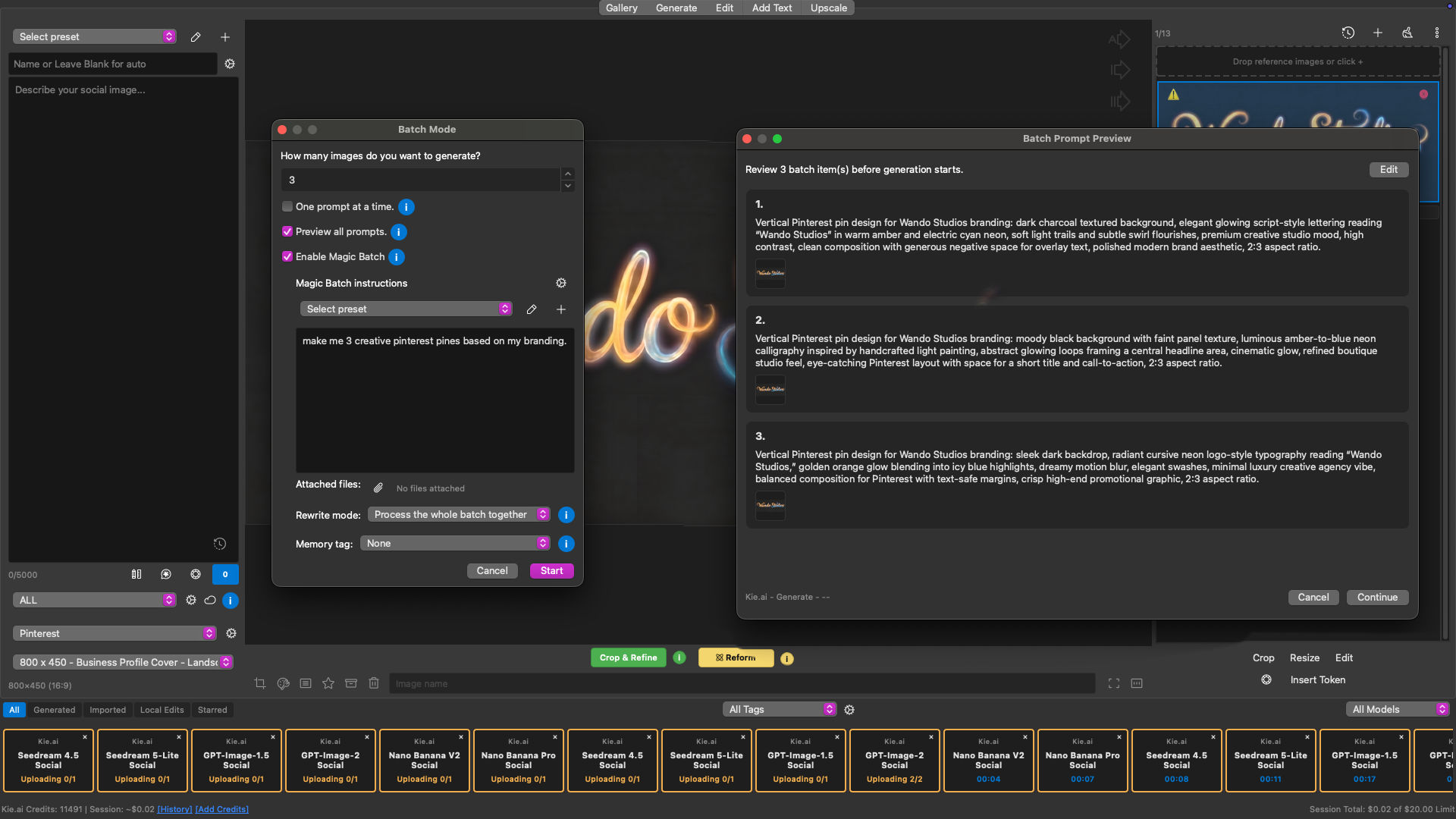Screen dimensions: 1456x819
Task: Edit the main preset with pencil icon
Action: point(196,36)
